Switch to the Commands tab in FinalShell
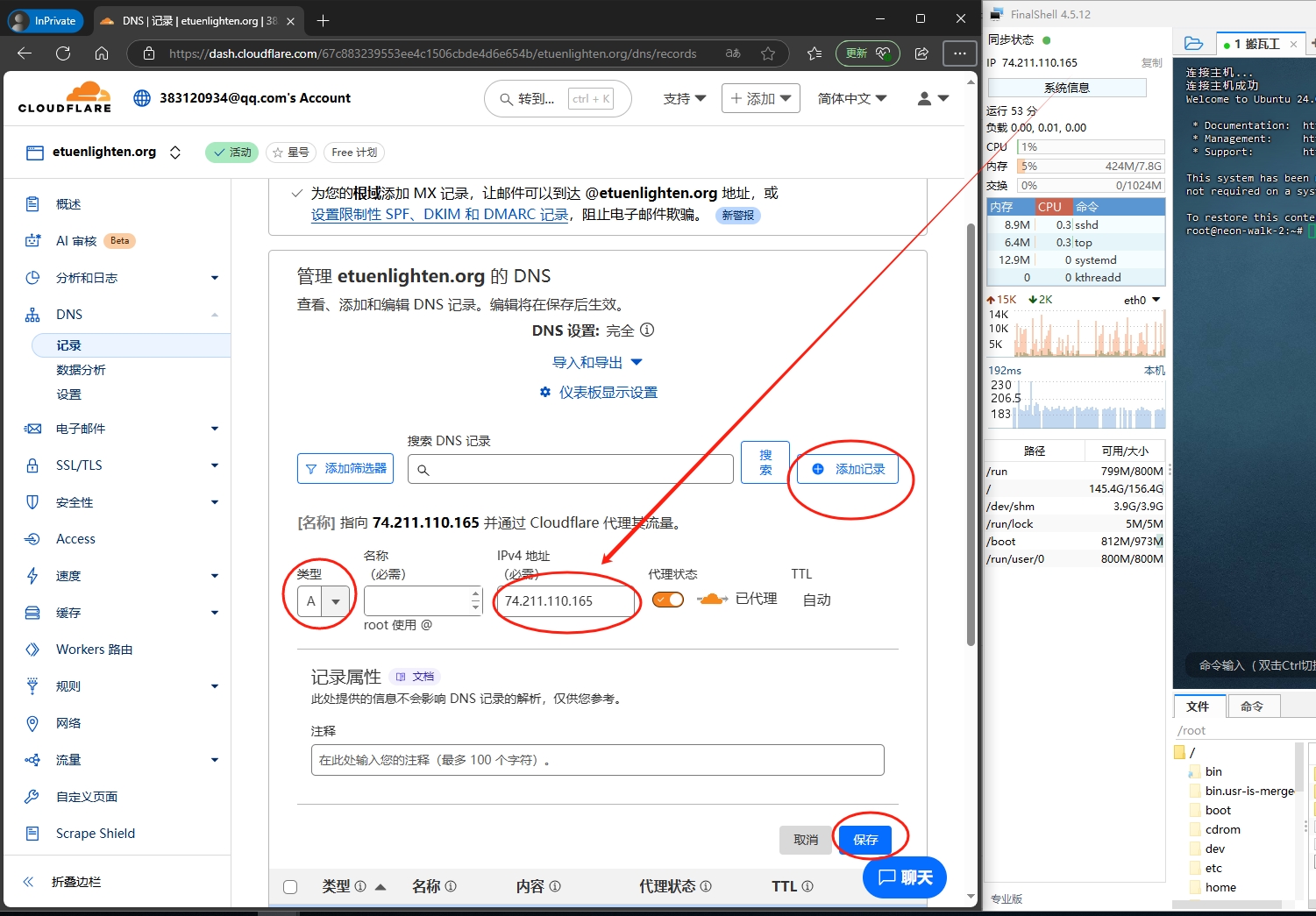 (1252, 707)
